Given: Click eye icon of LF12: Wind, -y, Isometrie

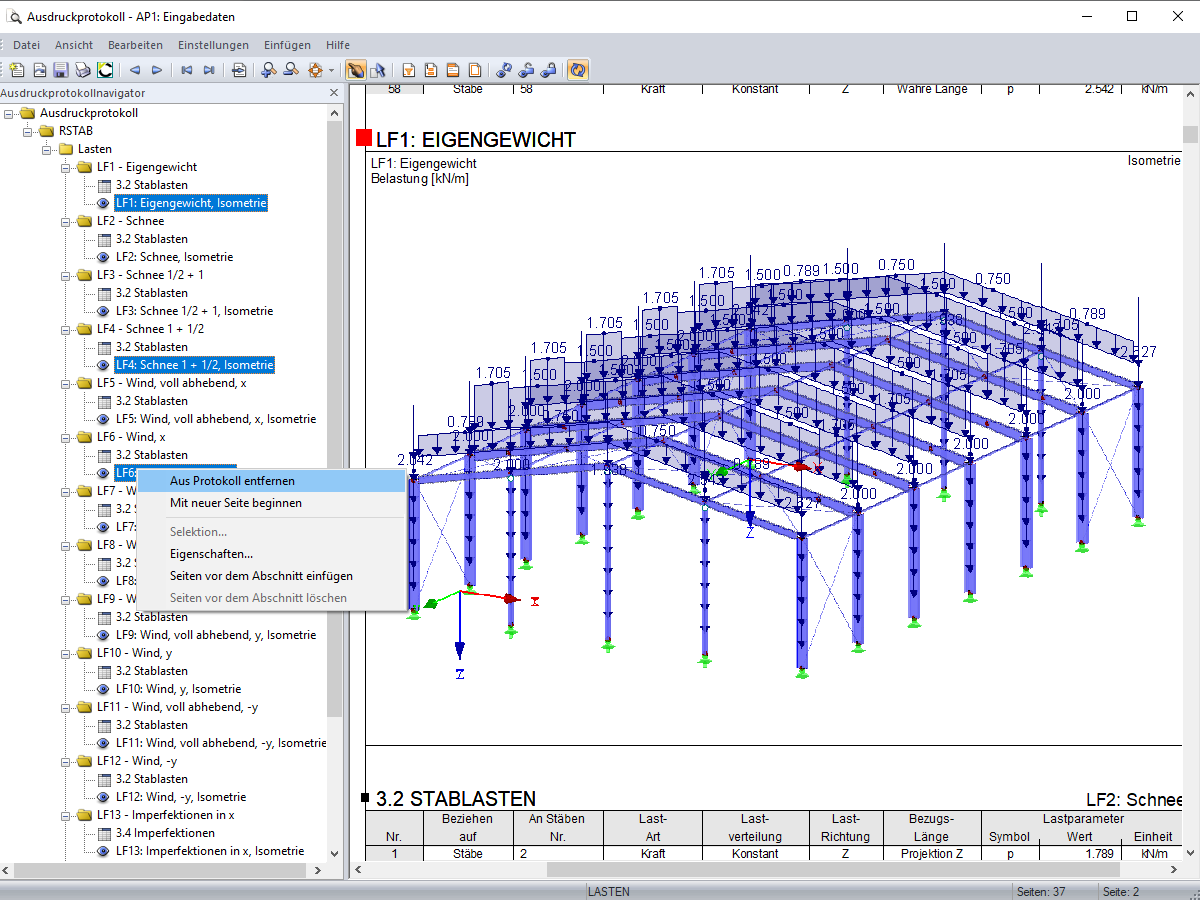Looking at the screenshot, I should click(104, 797).
